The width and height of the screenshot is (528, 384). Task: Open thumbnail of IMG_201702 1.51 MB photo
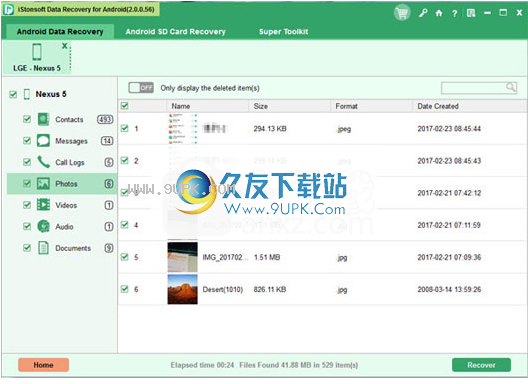click(x=183, y=257)
